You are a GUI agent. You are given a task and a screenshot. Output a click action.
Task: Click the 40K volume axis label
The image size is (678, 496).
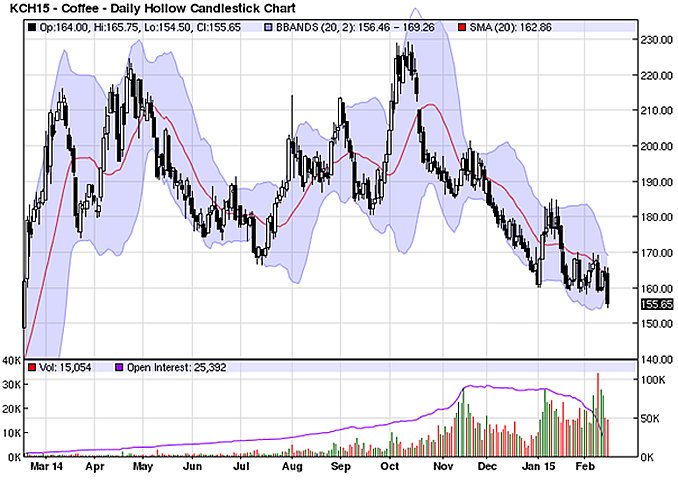(x=12, y=359)
